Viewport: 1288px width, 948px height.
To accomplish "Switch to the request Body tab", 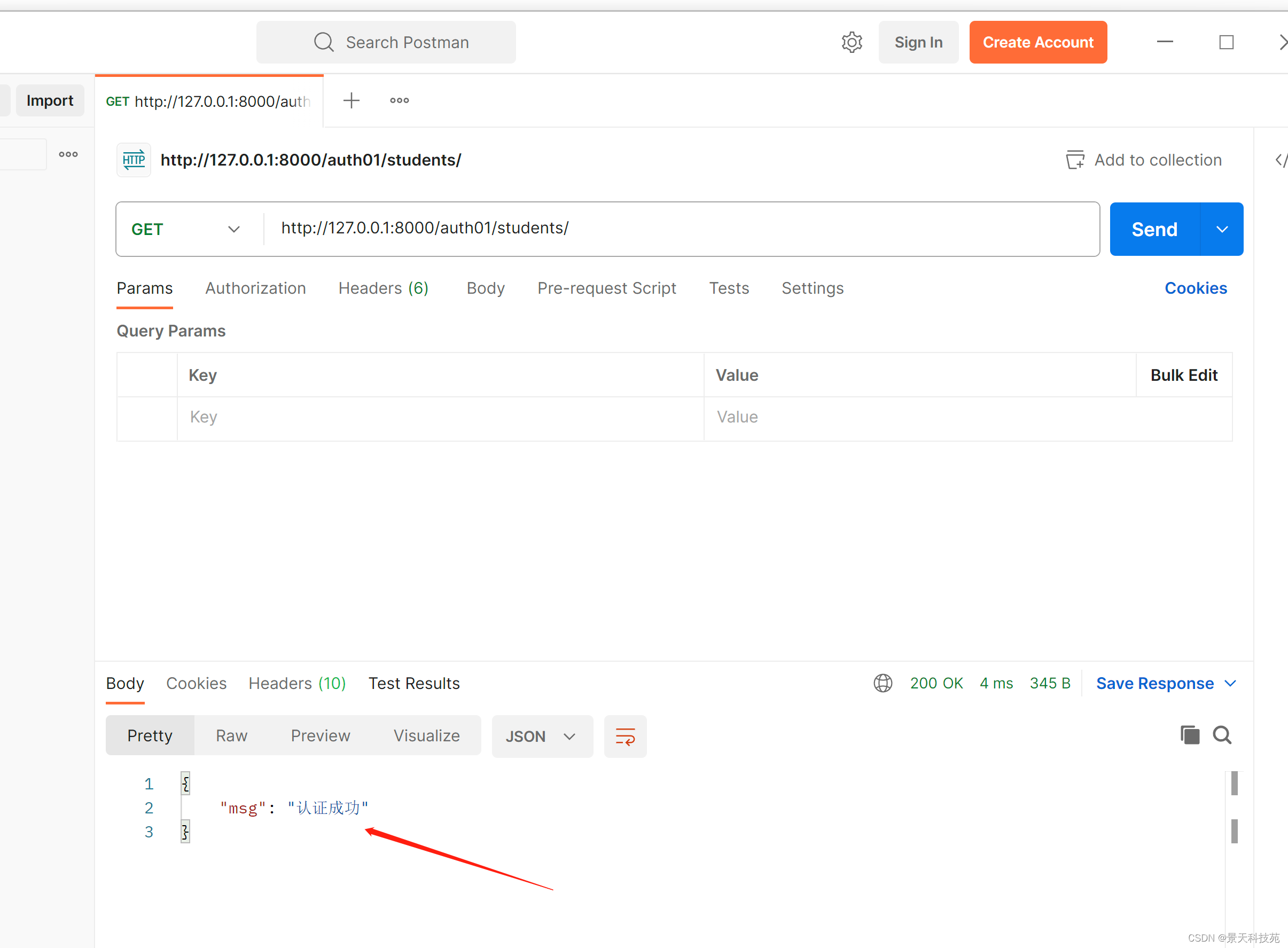I will (486, 288).
